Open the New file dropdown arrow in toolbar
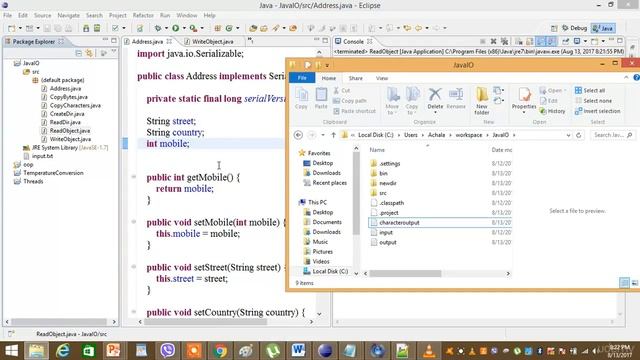The width and height of the screenshot is (640, 360). (x=20, y=28)
